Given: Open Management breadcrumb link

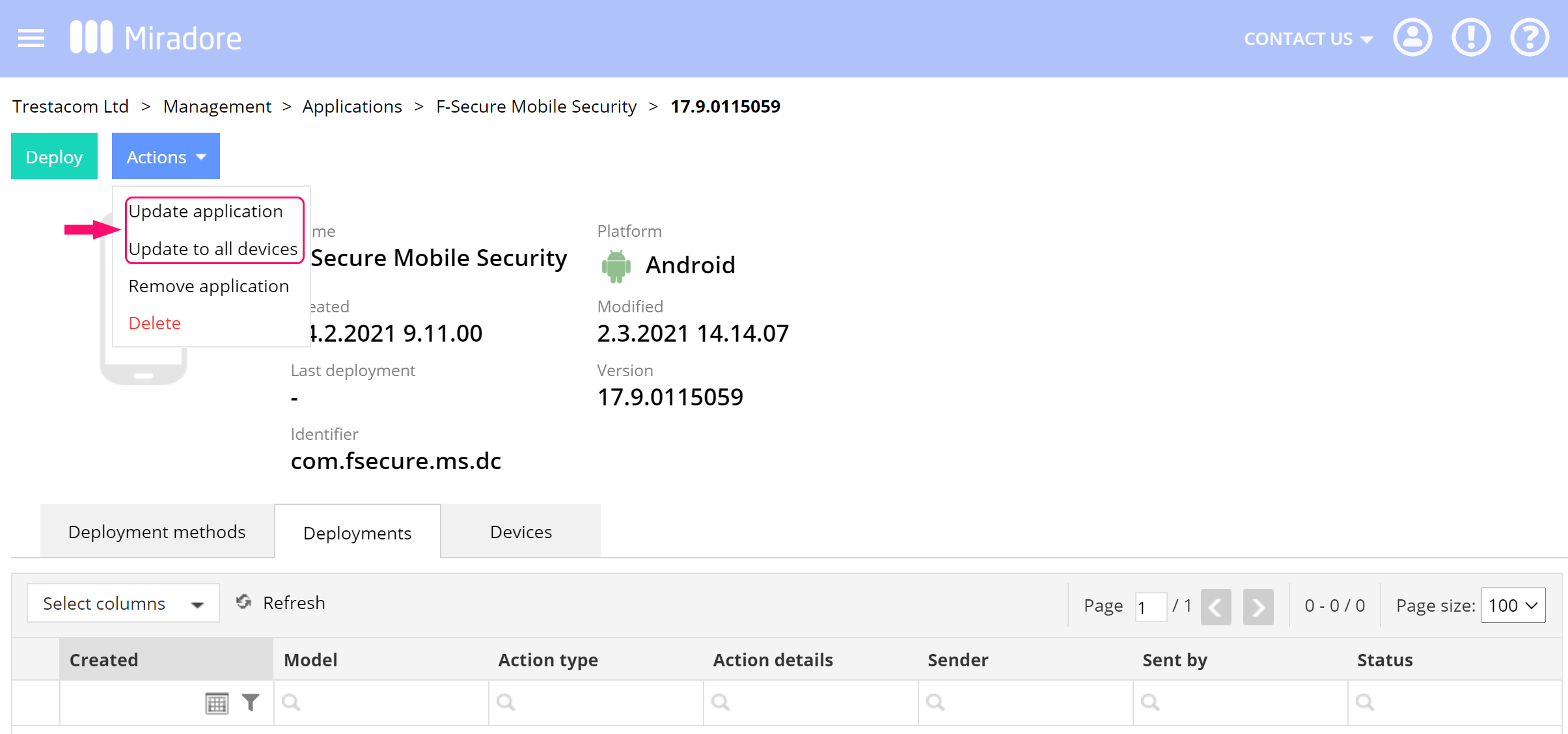Looking at the screenshot, I should (217, 106).
